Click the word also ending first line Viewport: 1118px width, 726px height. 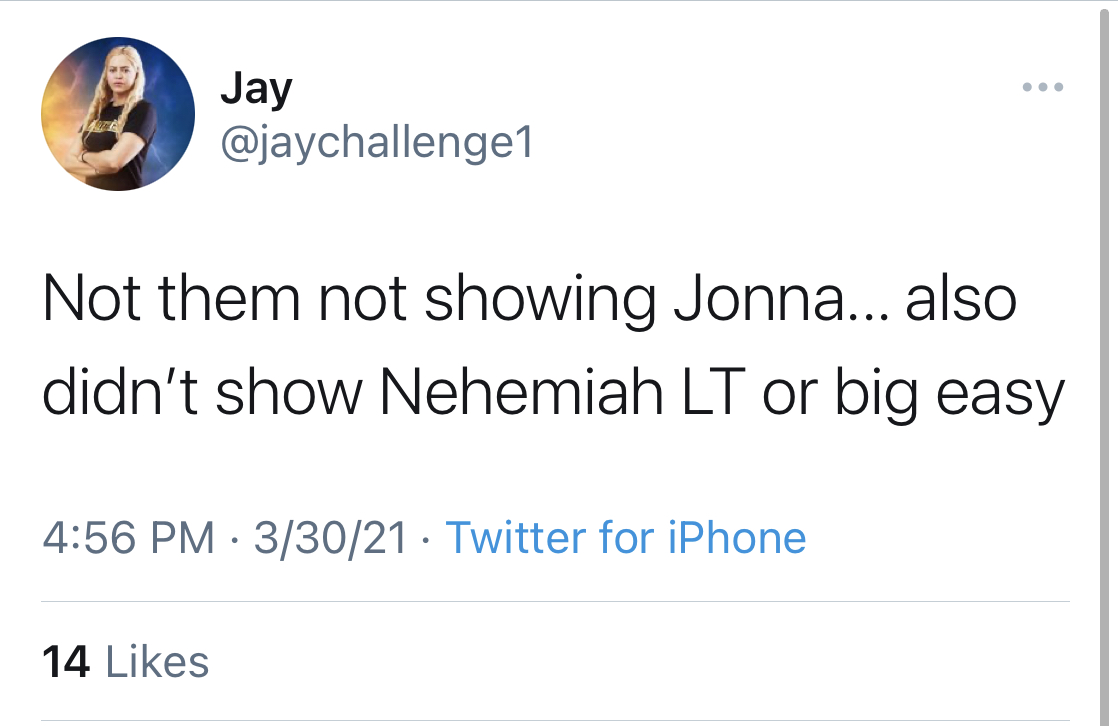tap(960, 299)
